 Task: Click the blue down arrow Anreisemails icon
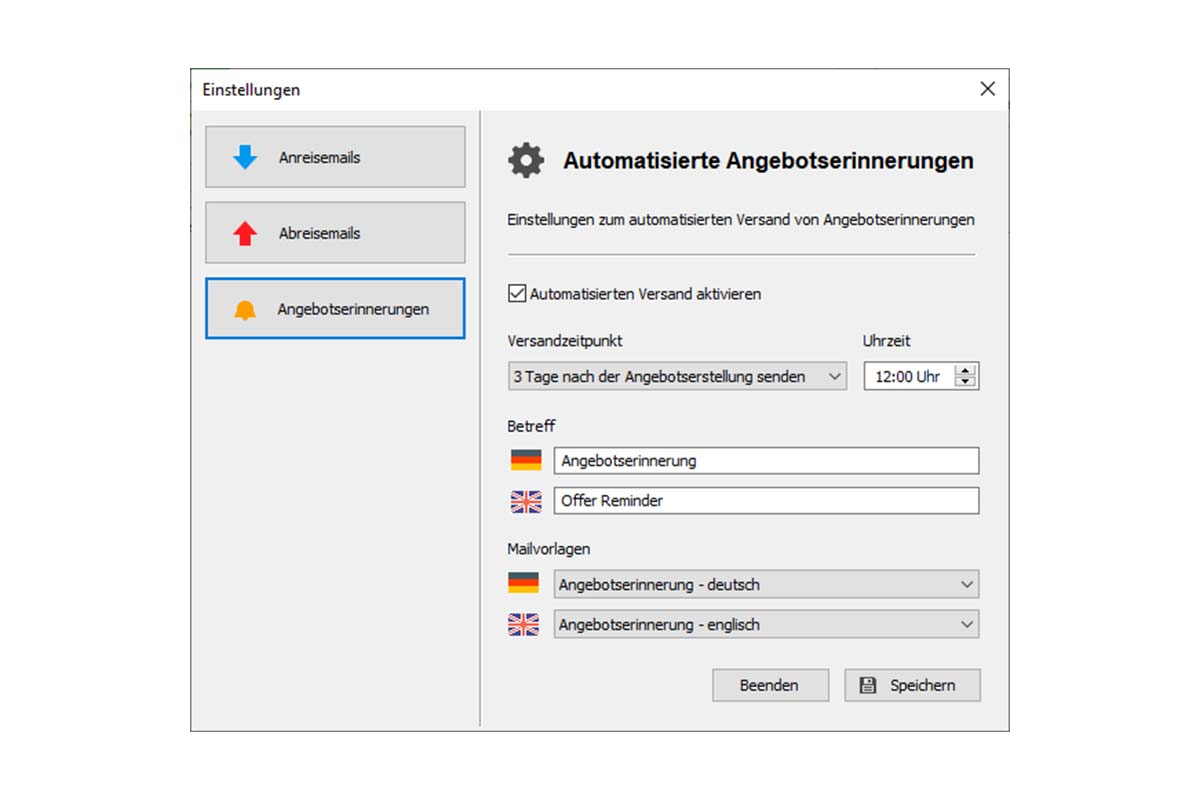(x=245, y=158)
